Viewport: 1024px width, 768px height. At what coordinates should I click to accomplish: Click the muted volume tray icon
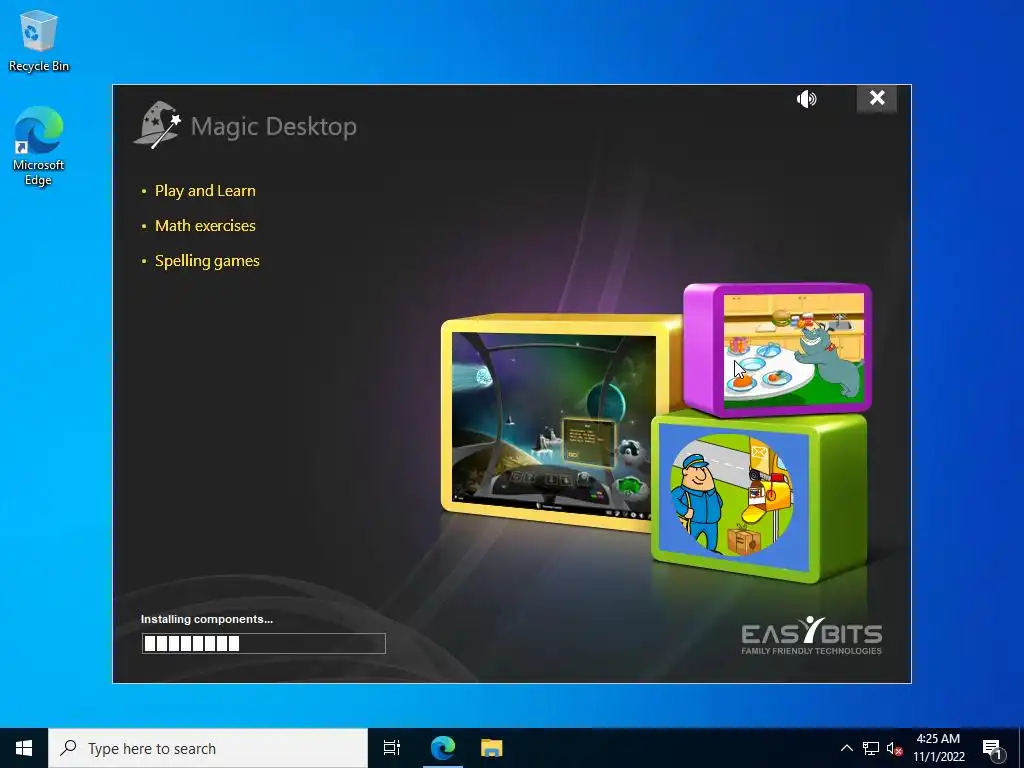click(894, 748)
